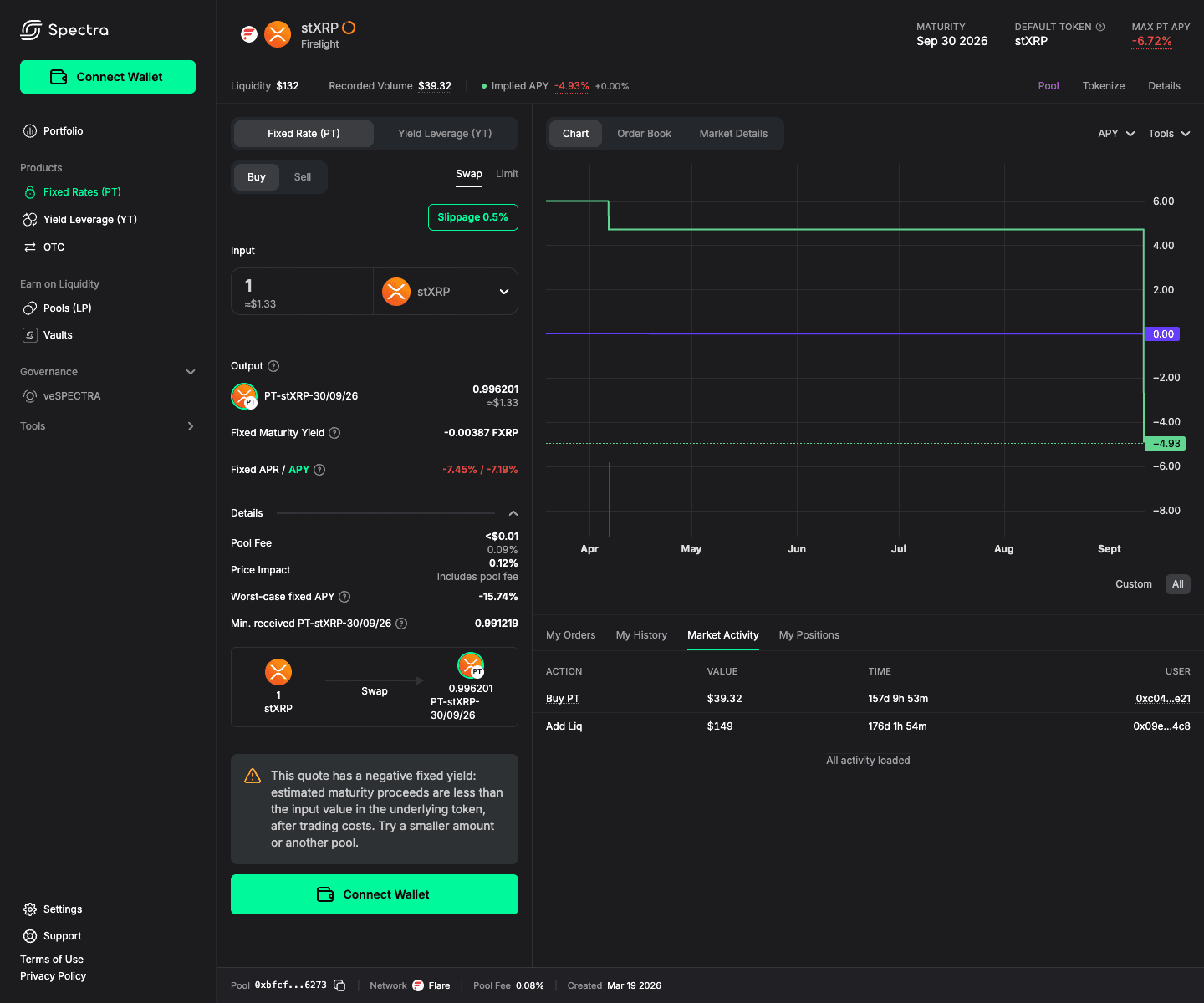Click the stXRP orange token logo in header
Screen dimensions: 1204x1003
(278, 34)
